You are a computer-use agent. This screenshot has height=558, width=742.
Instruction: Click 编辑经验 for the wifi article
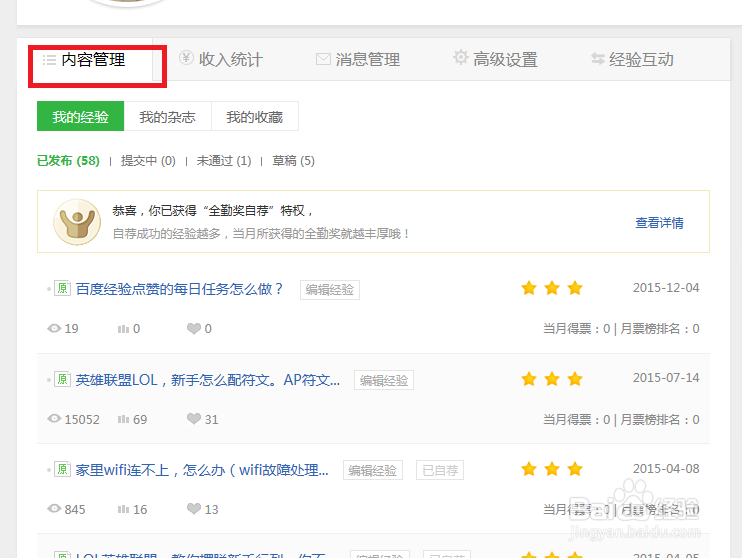click(373, 470)
